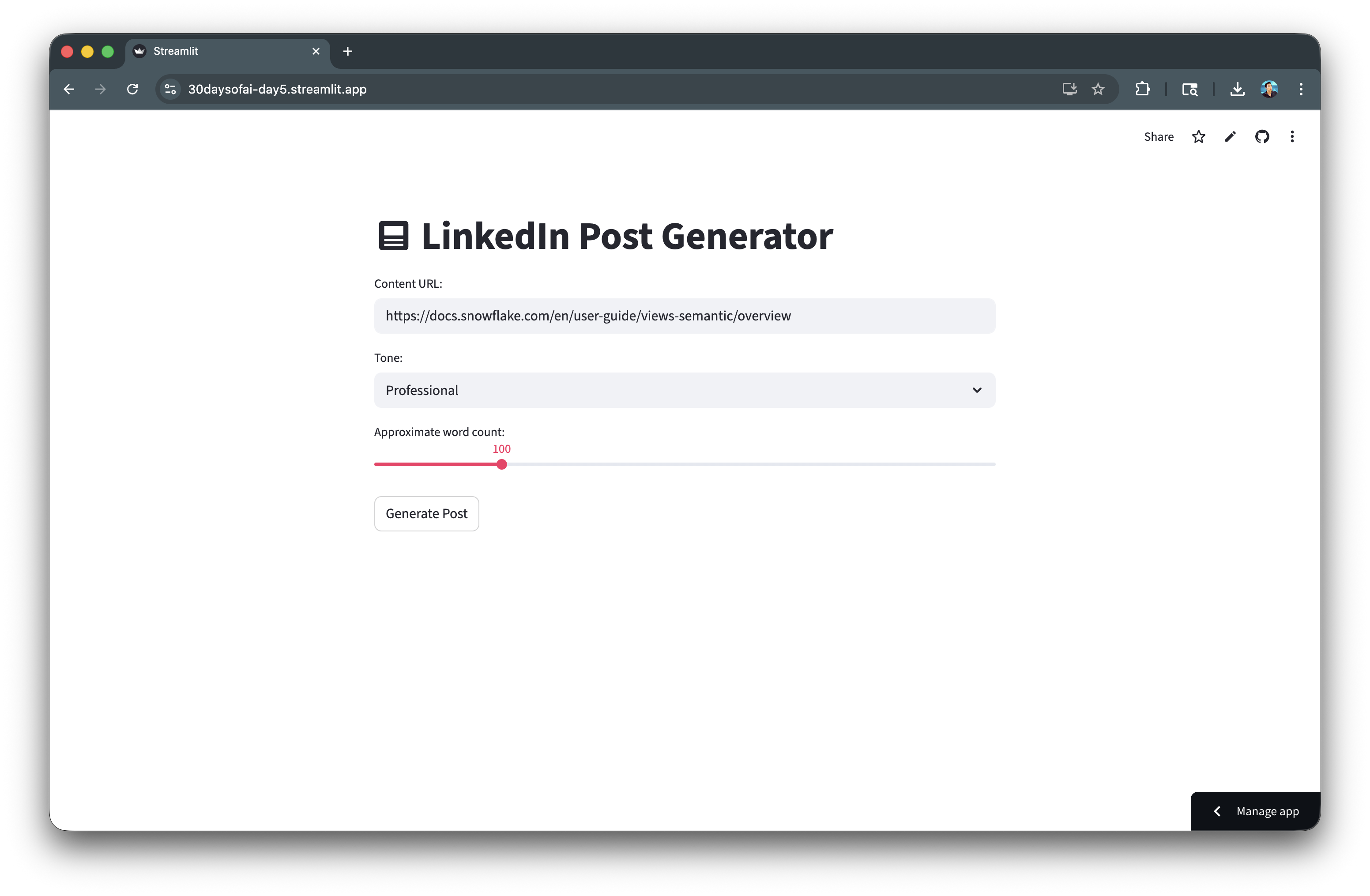Open Streamlit's three-dot app menu
This screenshot has width=1370, height=896.
tap(1292, 136)
